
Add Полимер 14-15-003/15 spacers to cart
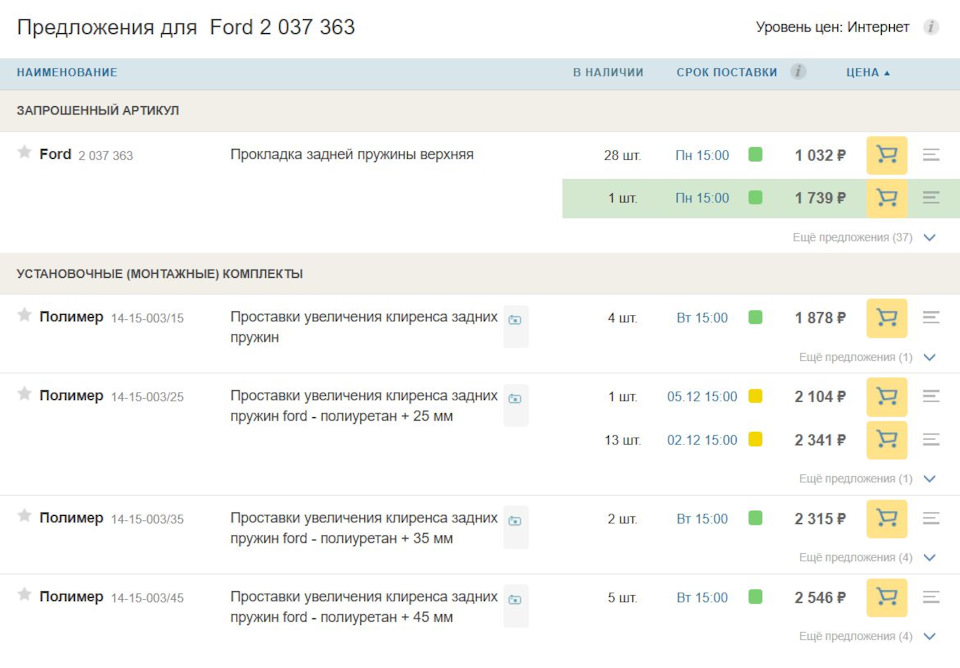(886, 318)
